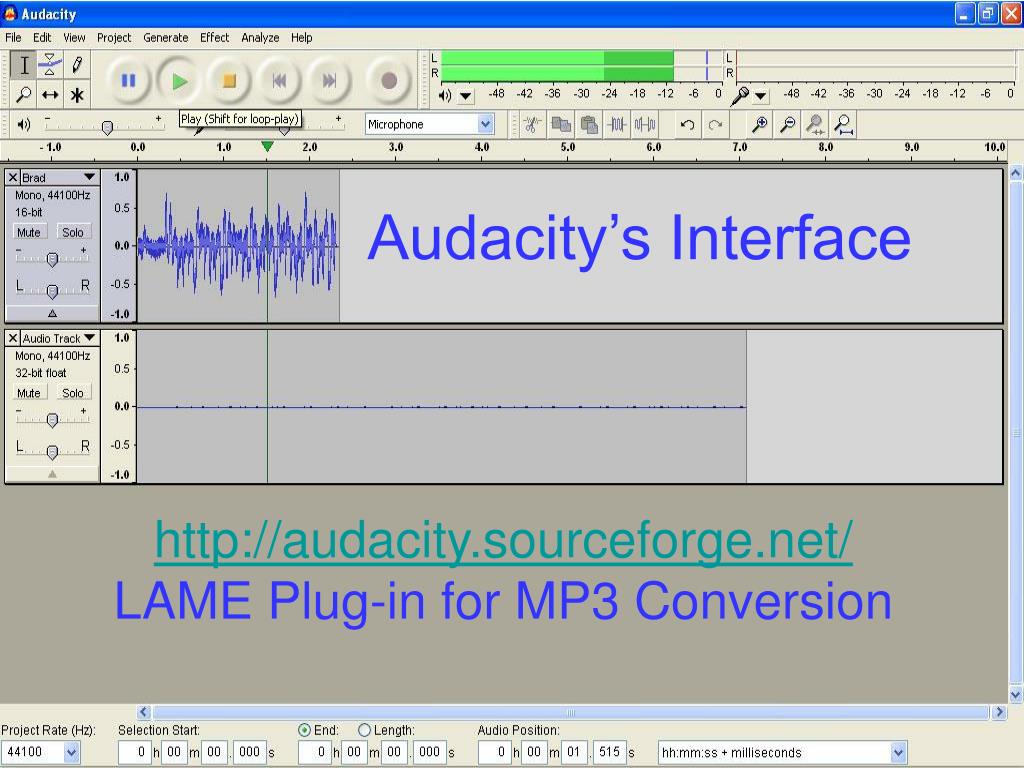
Task: Click the Brad track gain slider
Action: tap(52, 259)
